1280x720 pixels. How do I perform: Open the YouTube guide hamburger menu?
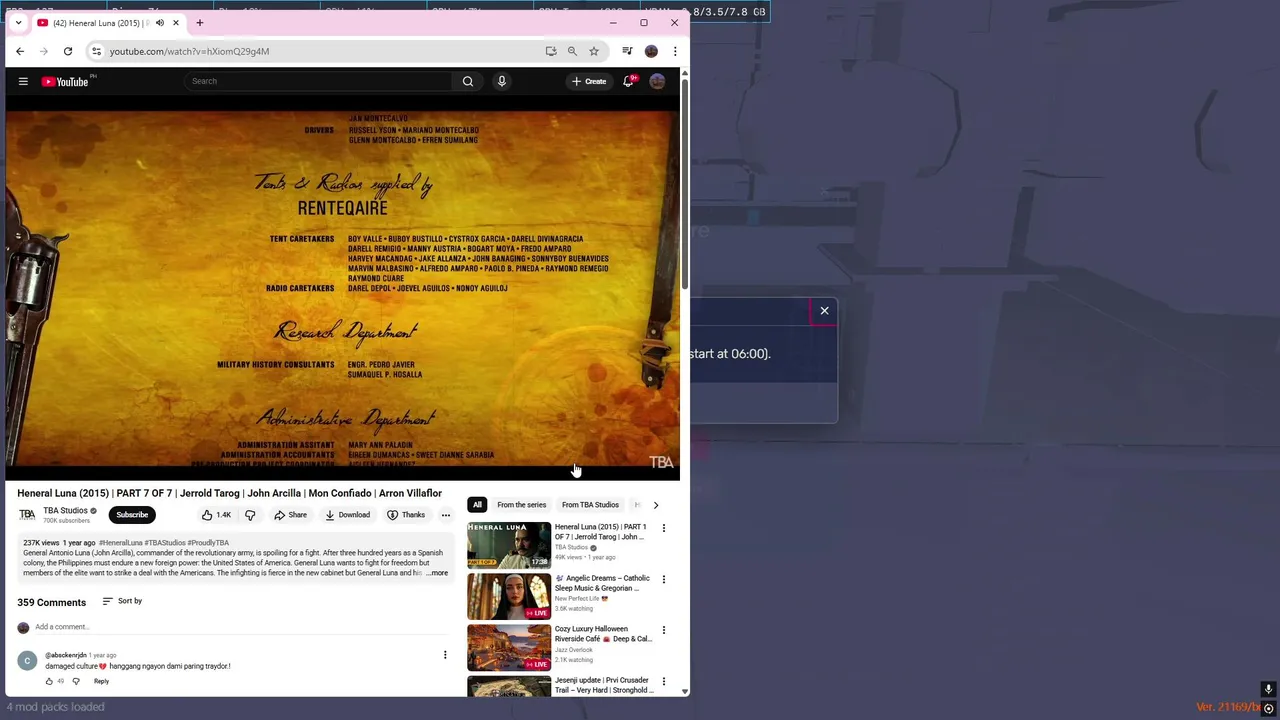pyautogui.click(x=23, y=81)
